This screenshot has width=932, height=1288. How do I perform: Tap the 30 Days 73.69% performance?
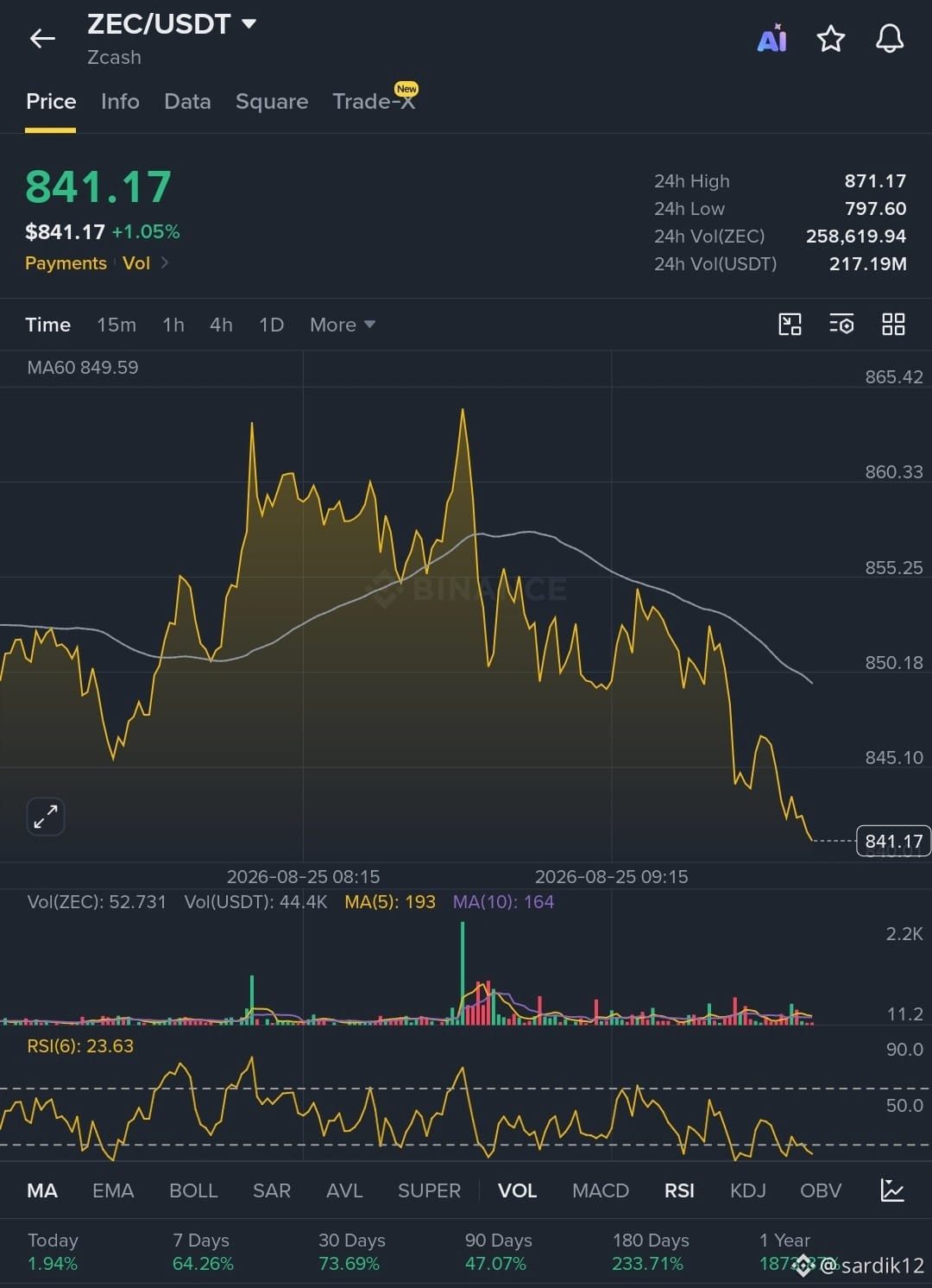click(351, 1252)
